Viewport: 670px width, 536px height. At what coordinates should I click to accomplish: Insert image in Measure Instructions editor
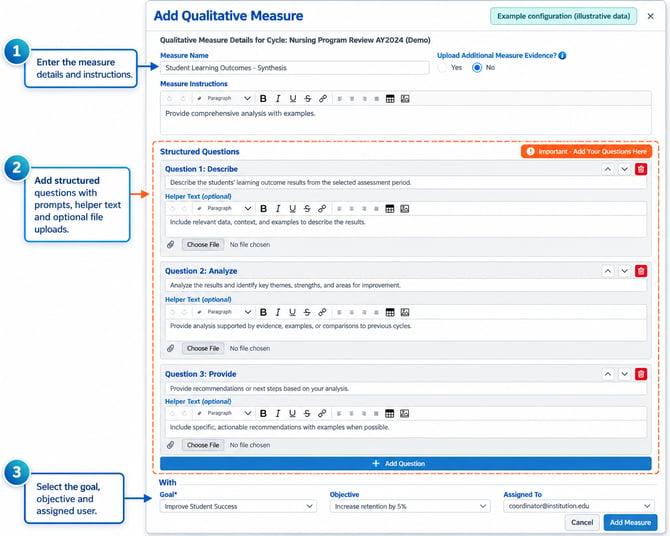(x=405, y=99)
